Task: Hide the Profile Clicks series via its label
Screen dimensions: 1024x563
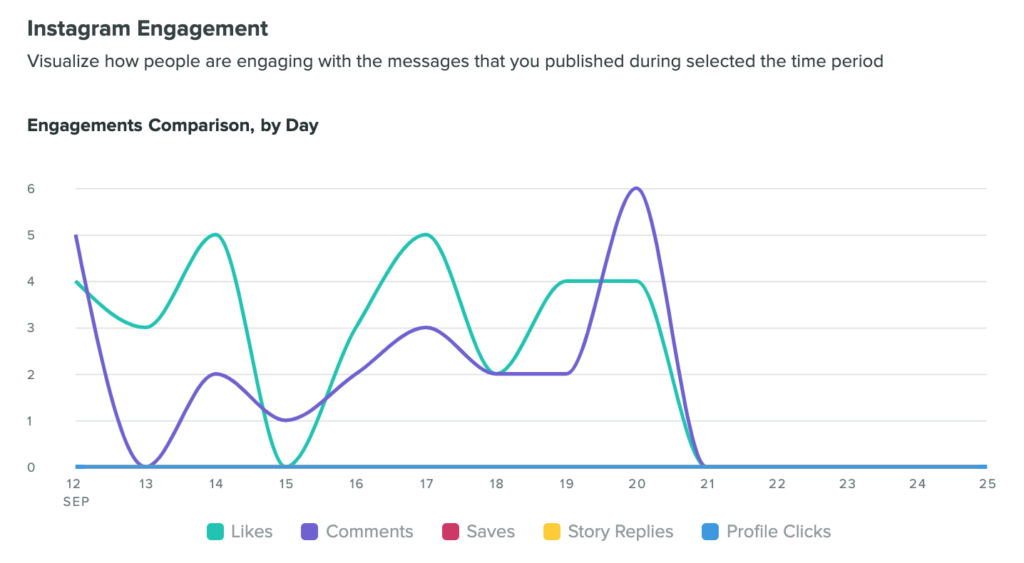Action: click(778, 532)
